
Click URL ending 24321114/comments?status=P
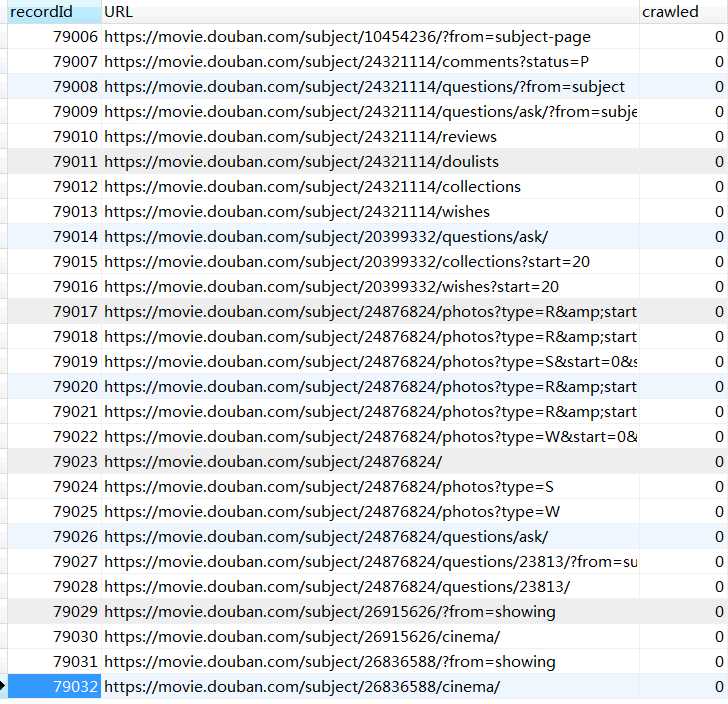346,61
